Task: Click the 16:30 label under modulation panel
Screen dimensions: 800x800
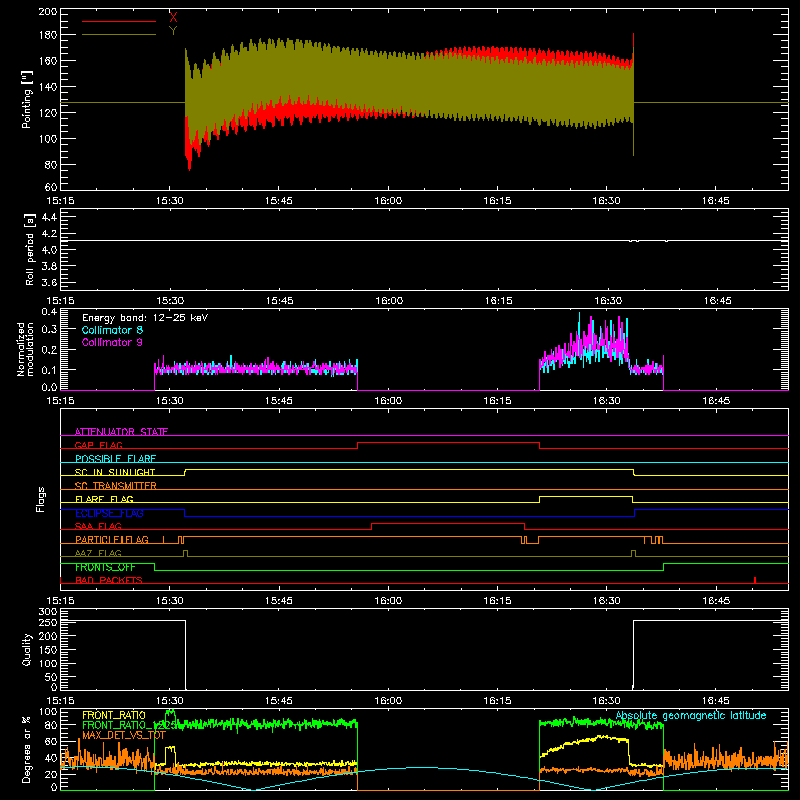Action: (607, 401)
